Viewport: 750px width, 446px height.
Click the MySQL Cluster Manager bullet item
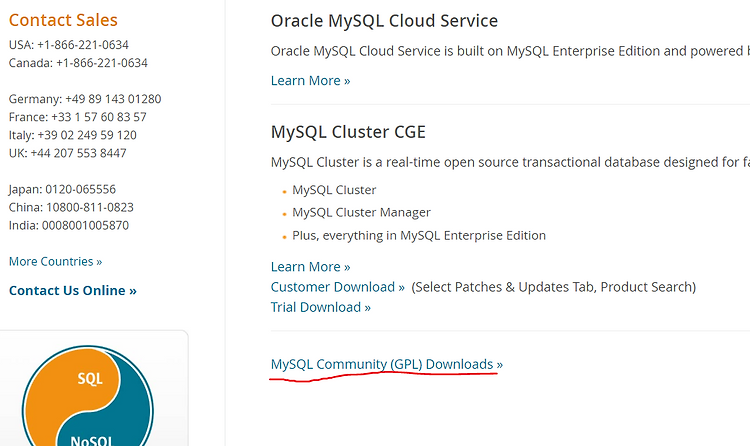tap(361, 212)
